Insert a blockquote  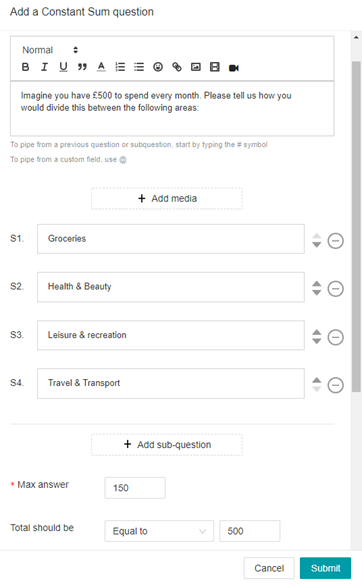click(x=82, y=67)
